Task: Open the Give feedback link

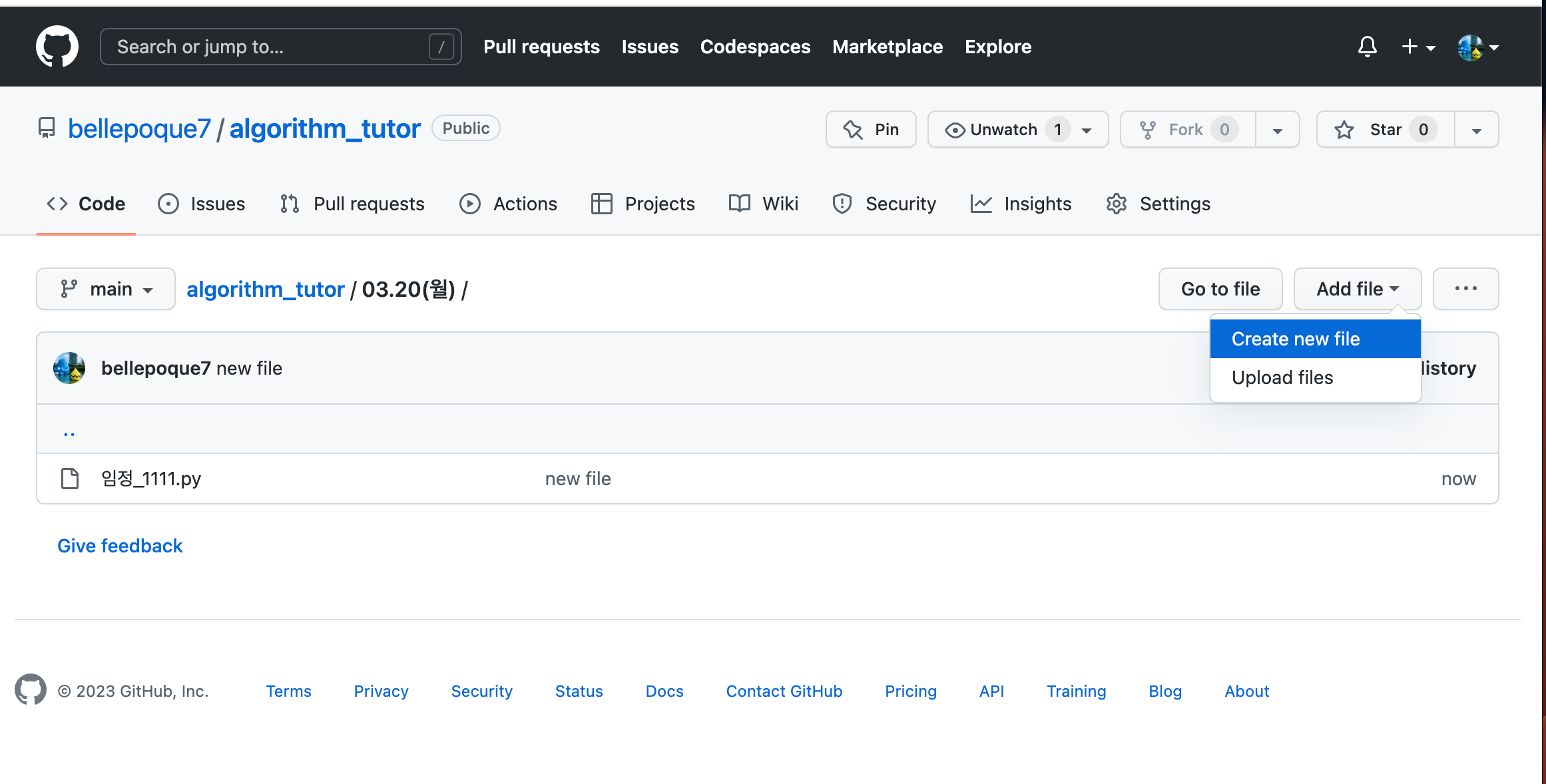Action: 120,545
